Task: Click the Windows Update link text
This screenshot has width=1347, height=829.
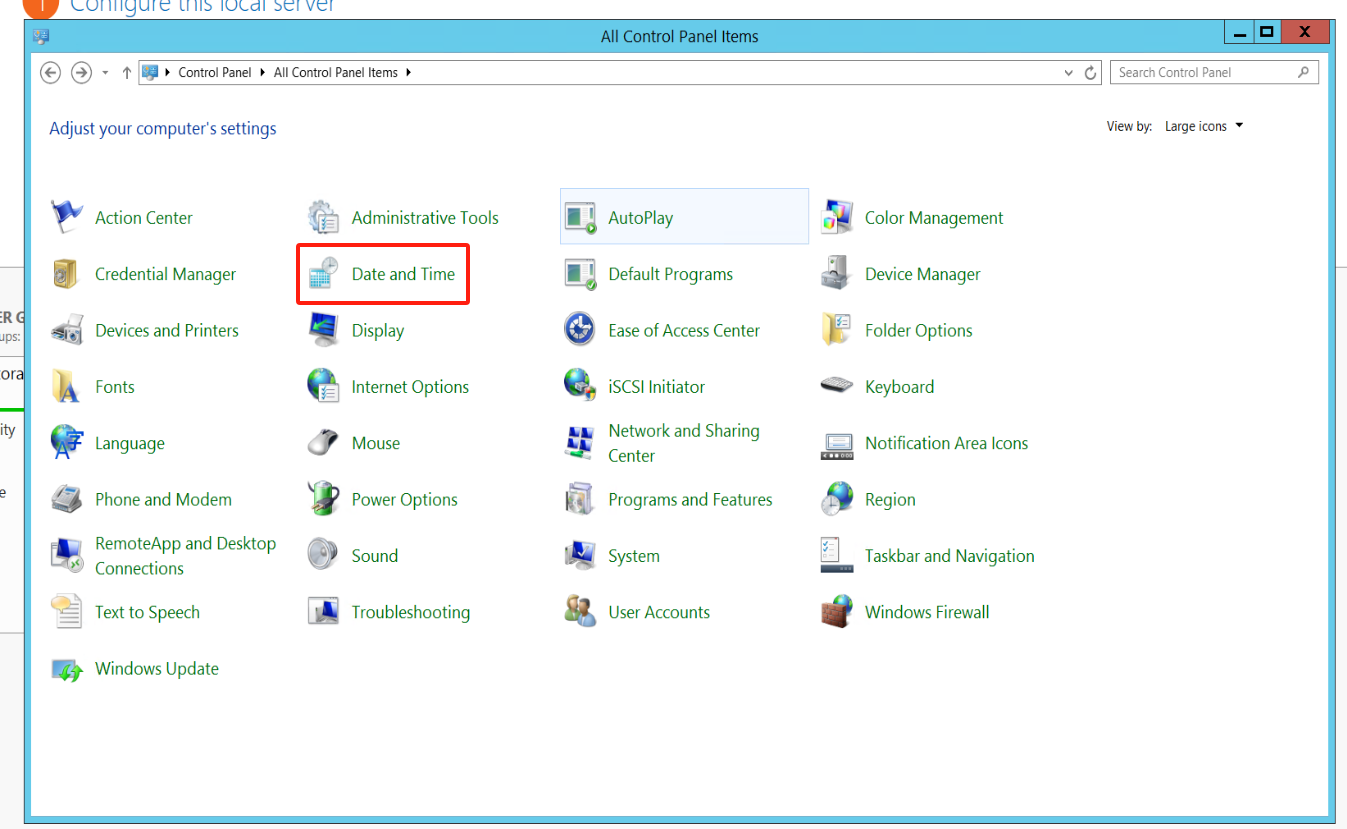Action: [157, 669]
